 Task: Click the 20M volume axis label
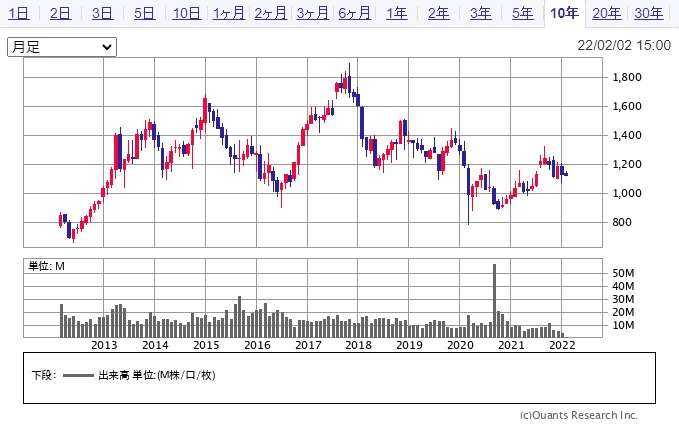coord(623,312)
